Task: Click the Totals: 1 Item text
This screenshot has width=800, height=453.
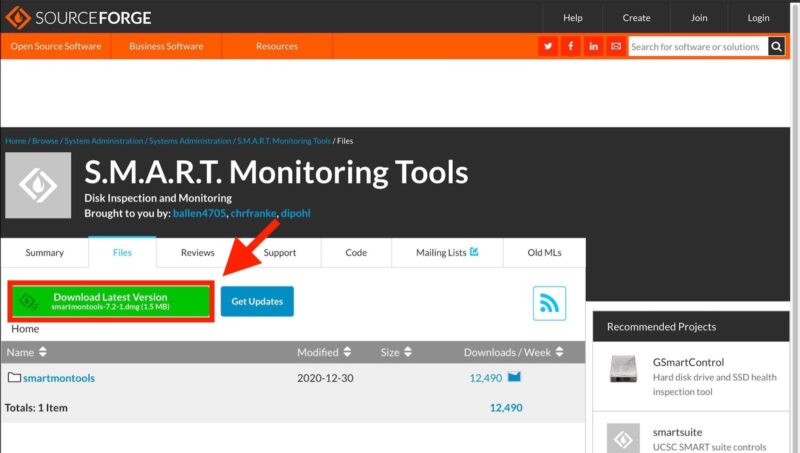Action: click(36, 408)
